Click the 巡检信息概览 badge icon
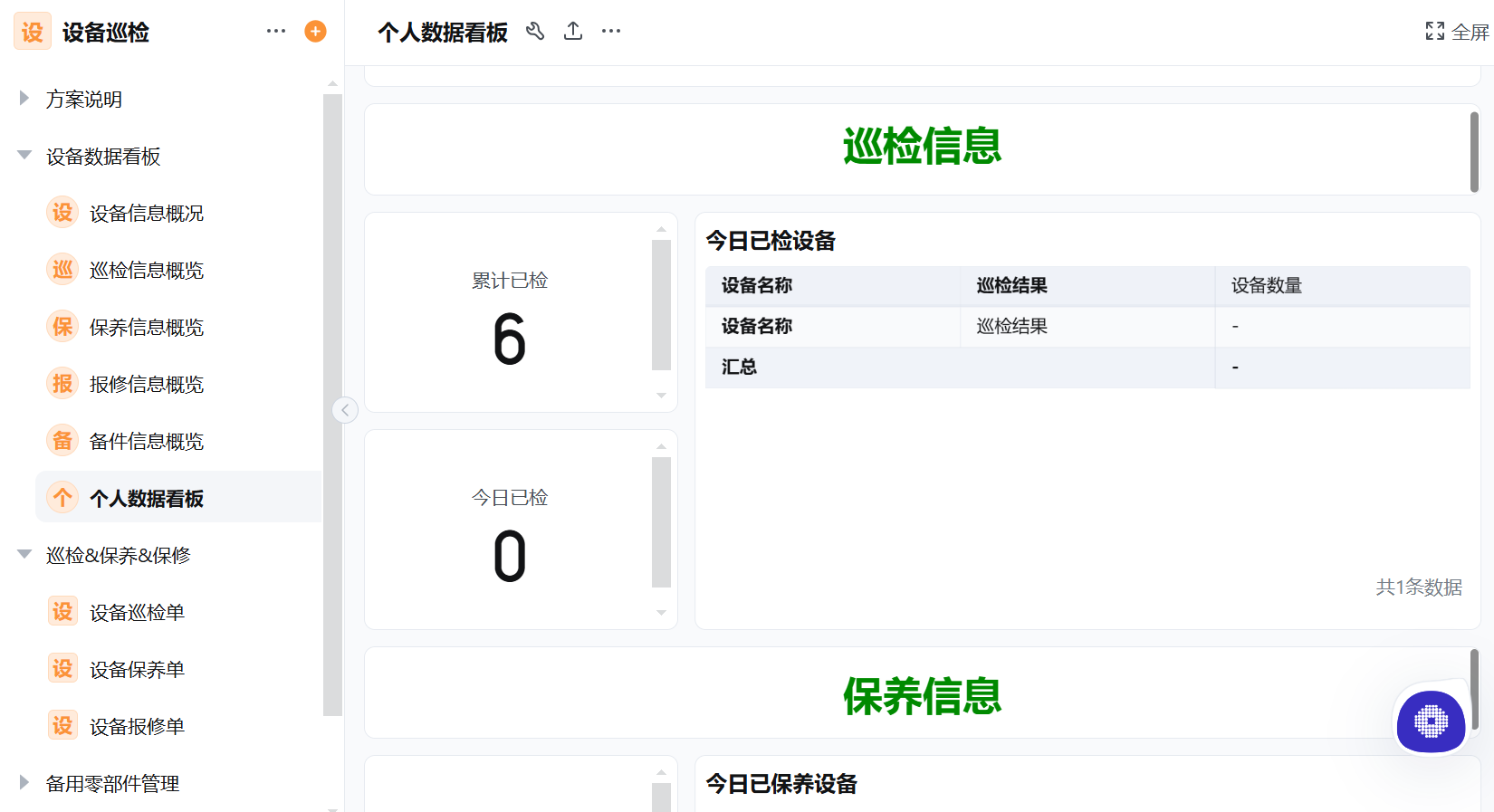The height and width of the screenshot is (812, 1494). click(x=62, y=269)
